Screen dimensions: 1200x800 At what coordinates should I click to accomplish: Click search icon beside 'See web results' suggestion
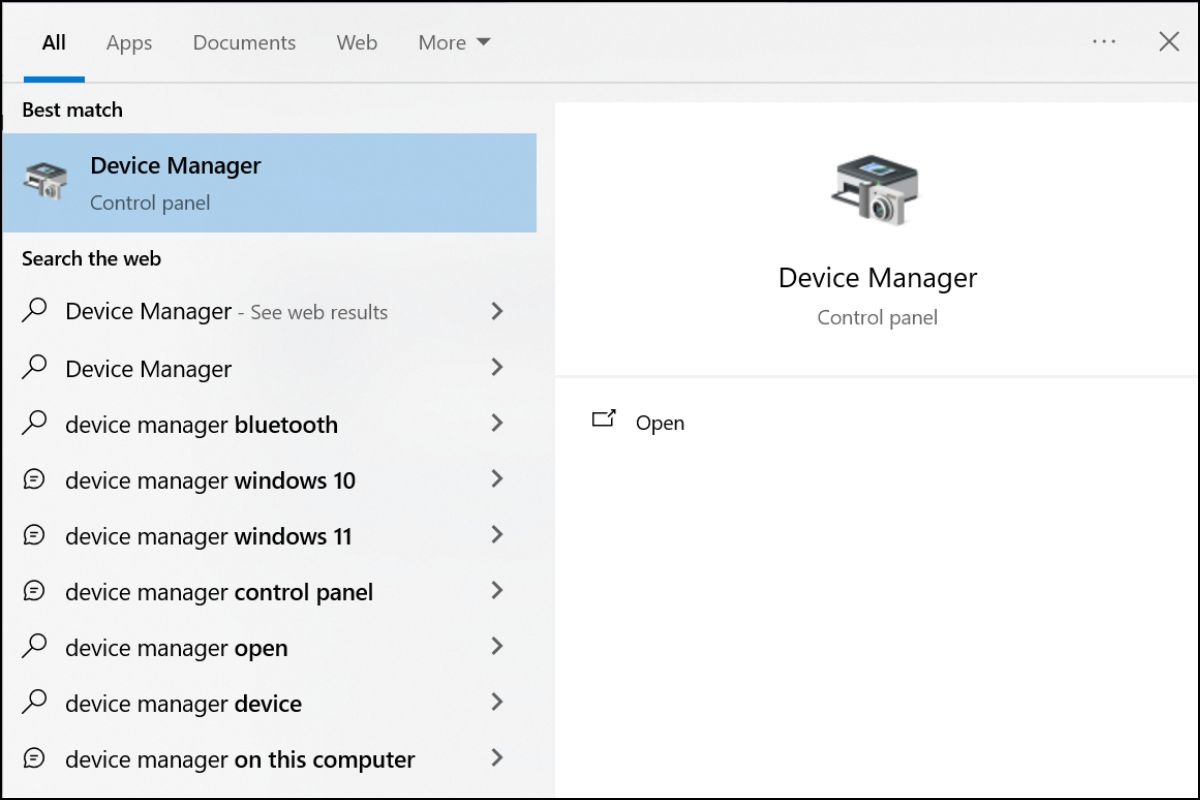click(34, 311)
